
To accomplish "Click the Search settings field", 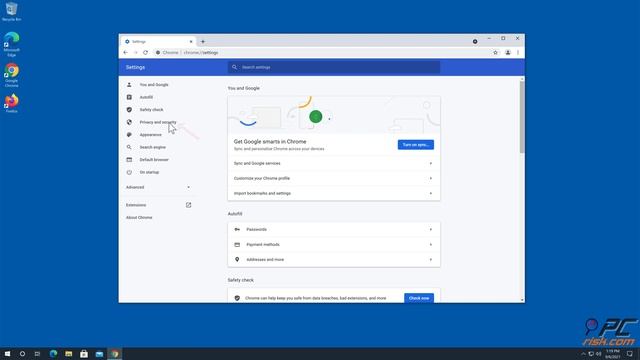I will pos(334,67).
